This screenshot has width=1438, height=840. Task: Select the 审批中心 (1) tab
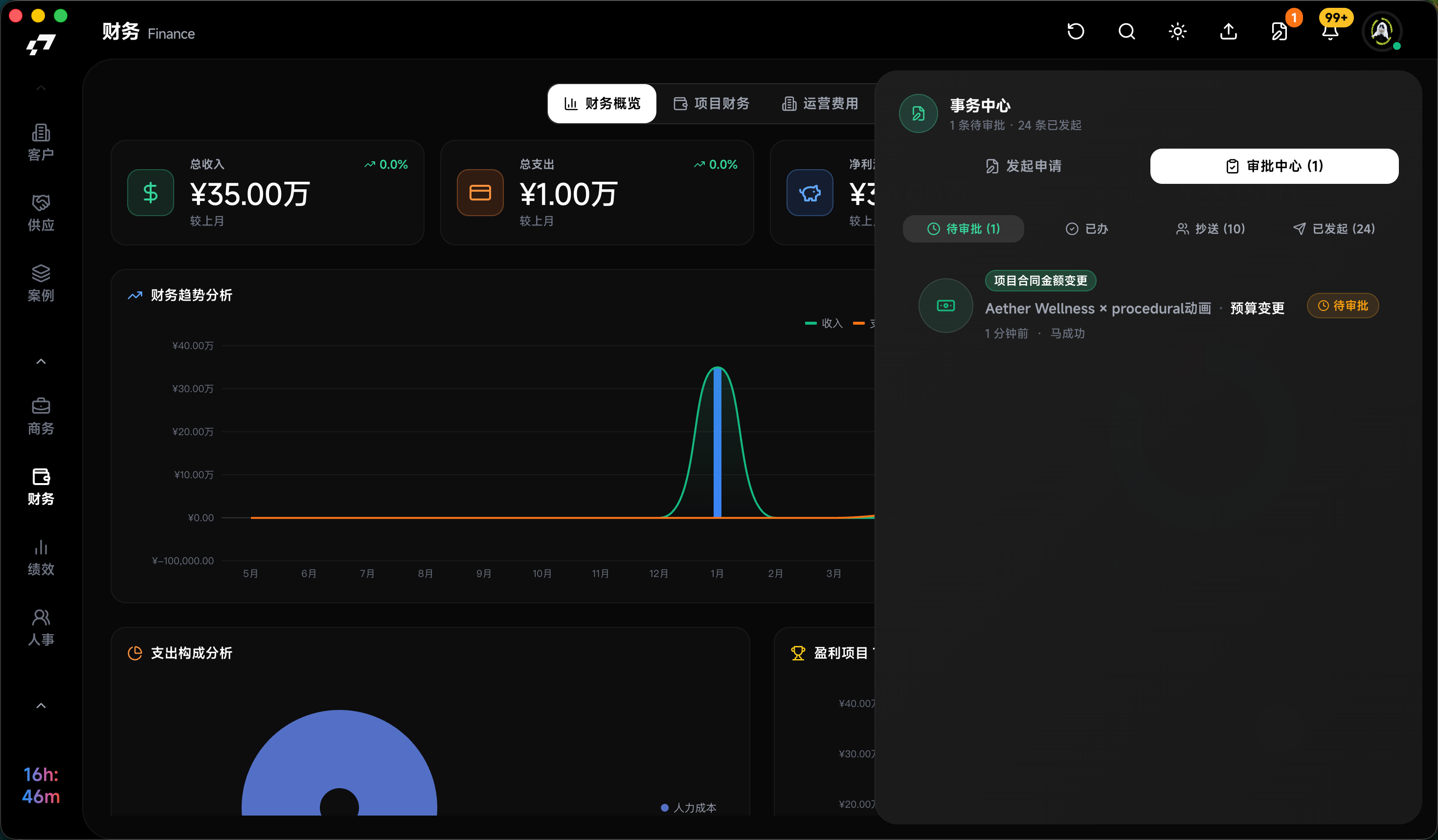point(1274,166)
